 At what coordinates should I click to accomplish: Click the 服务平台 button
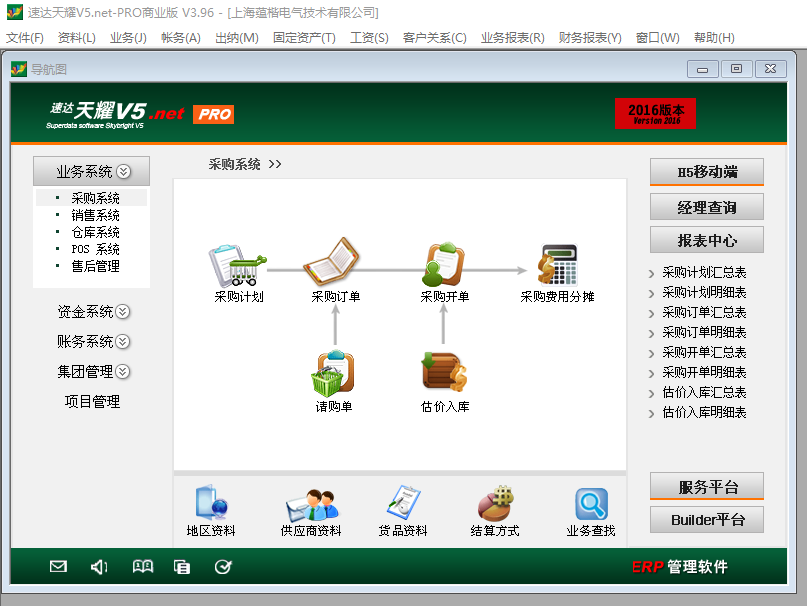pyautogui.click(x=707, y=486)
